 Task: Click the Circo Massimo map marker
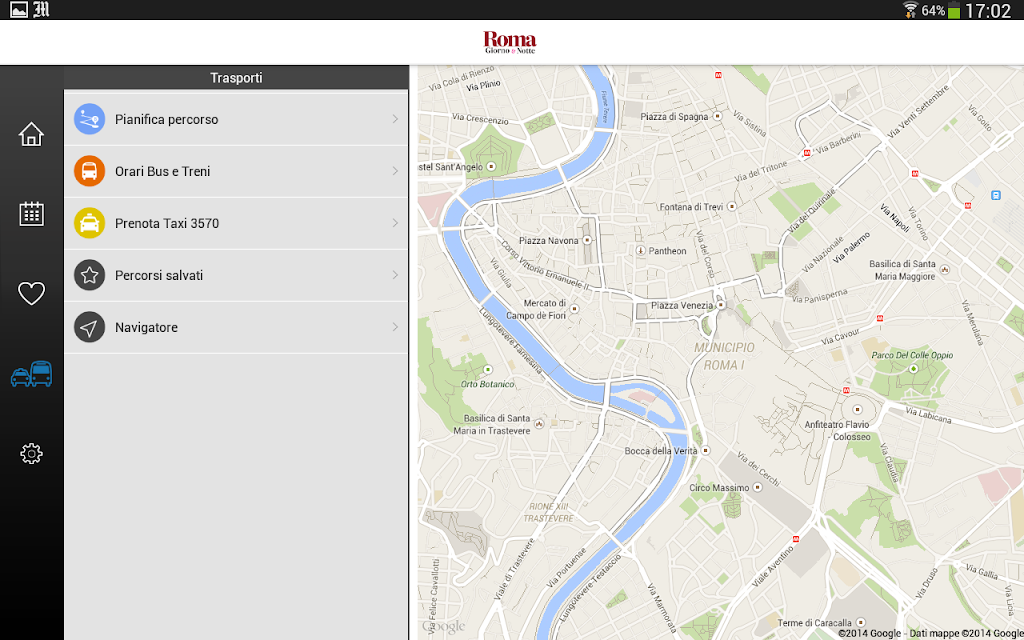coord(758,487)
